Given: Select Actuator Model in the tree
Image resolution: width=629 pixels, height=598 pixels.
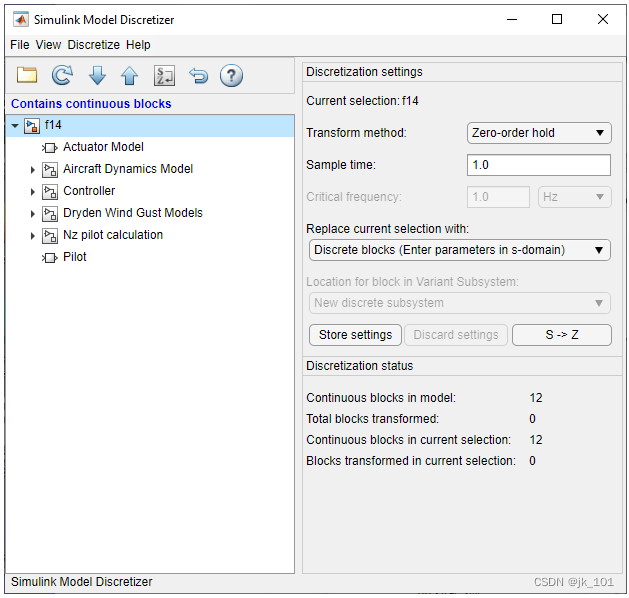Looking at the screenshot, I should pos(103,147).
